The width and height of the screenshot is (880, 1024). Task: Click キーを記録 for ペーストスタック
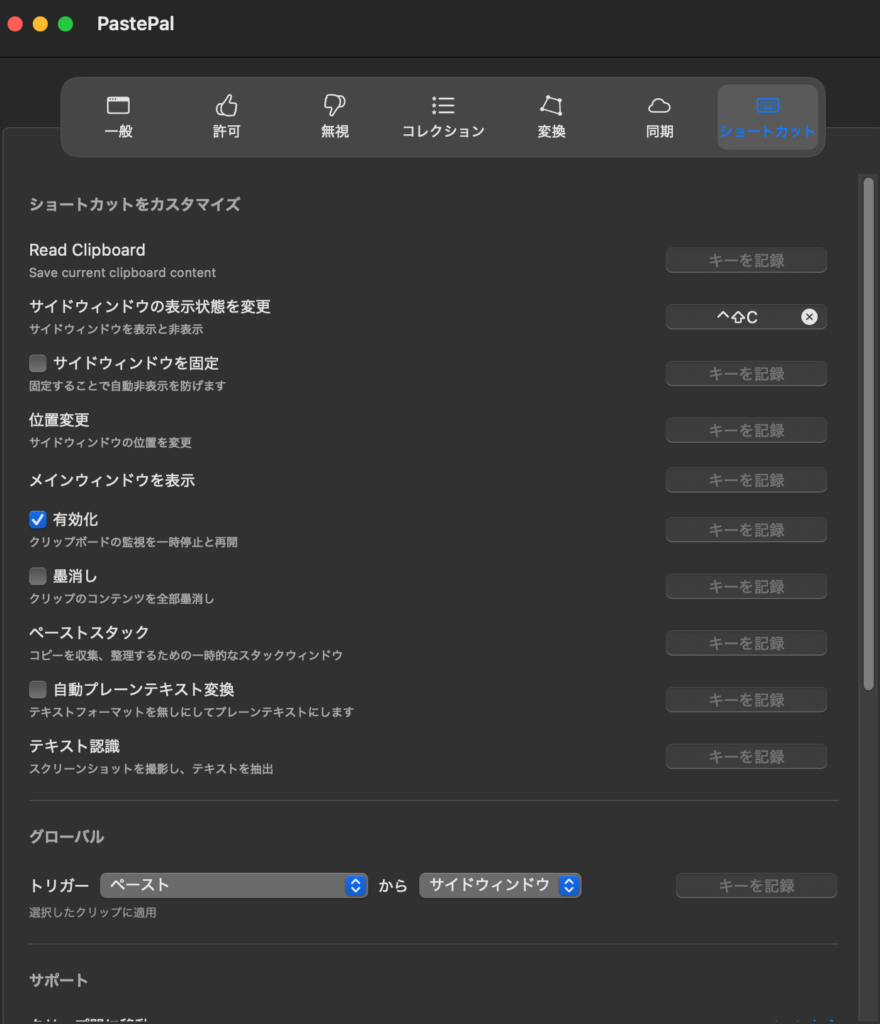pyautogui.click(x=746, y=643)
